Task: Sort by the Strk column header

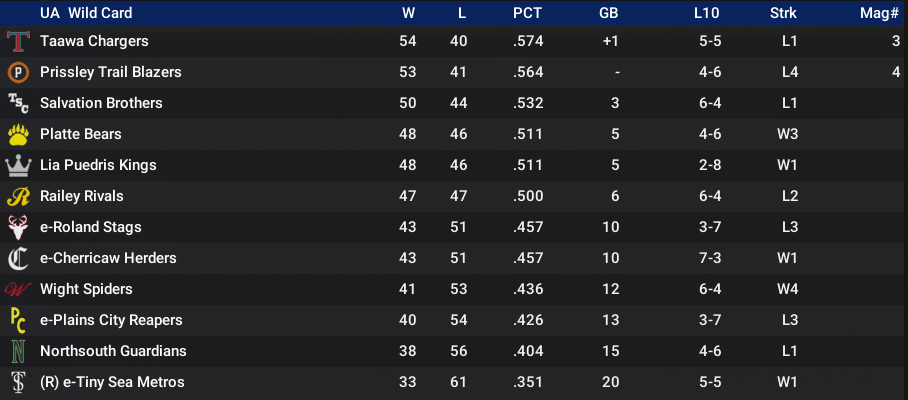Action: click(783, 13)
